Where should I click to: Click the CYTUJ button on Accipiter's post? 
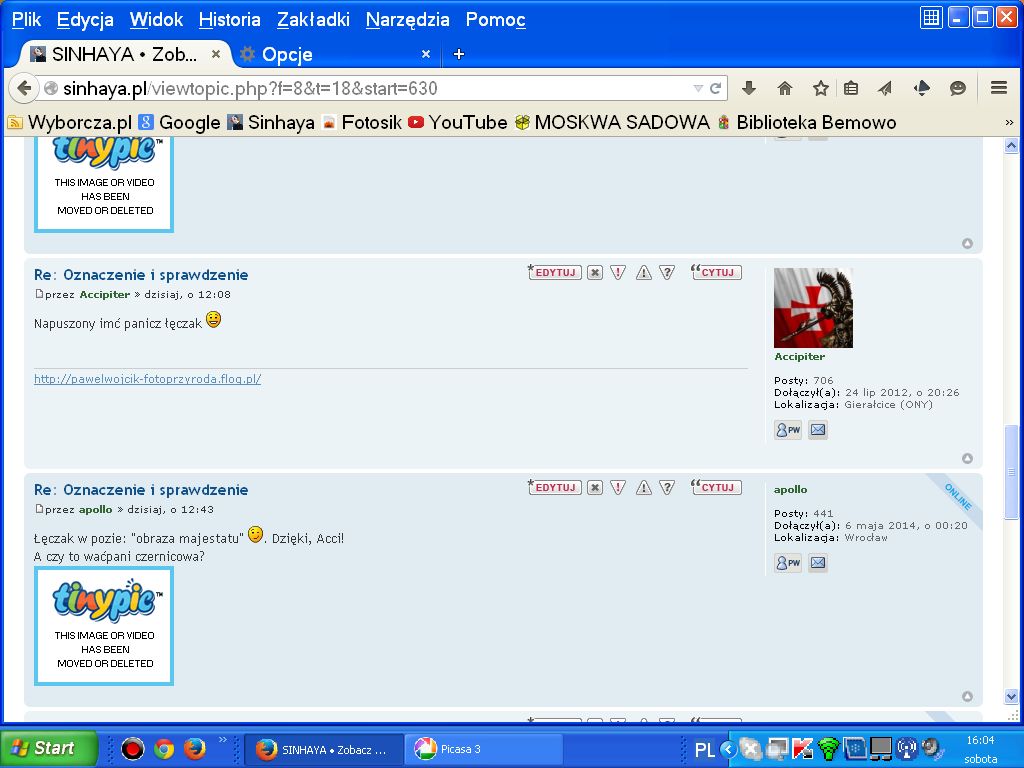click(x=717, y=272)
